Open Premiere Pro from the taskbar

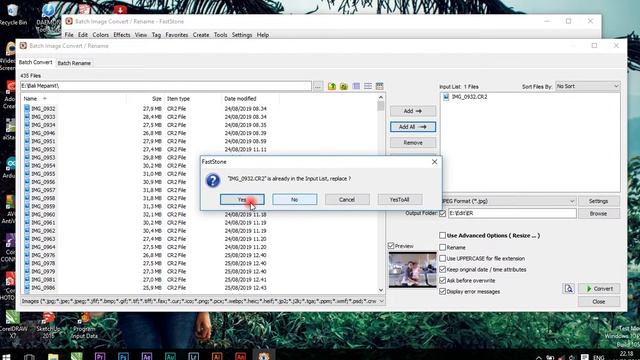(100, 356)
